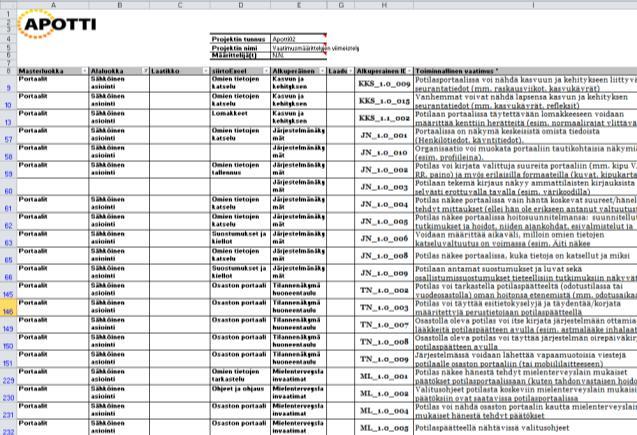Open the Masterluokka column filter dropdown
Screen dimensions: 637x435
tap(84, 71)
